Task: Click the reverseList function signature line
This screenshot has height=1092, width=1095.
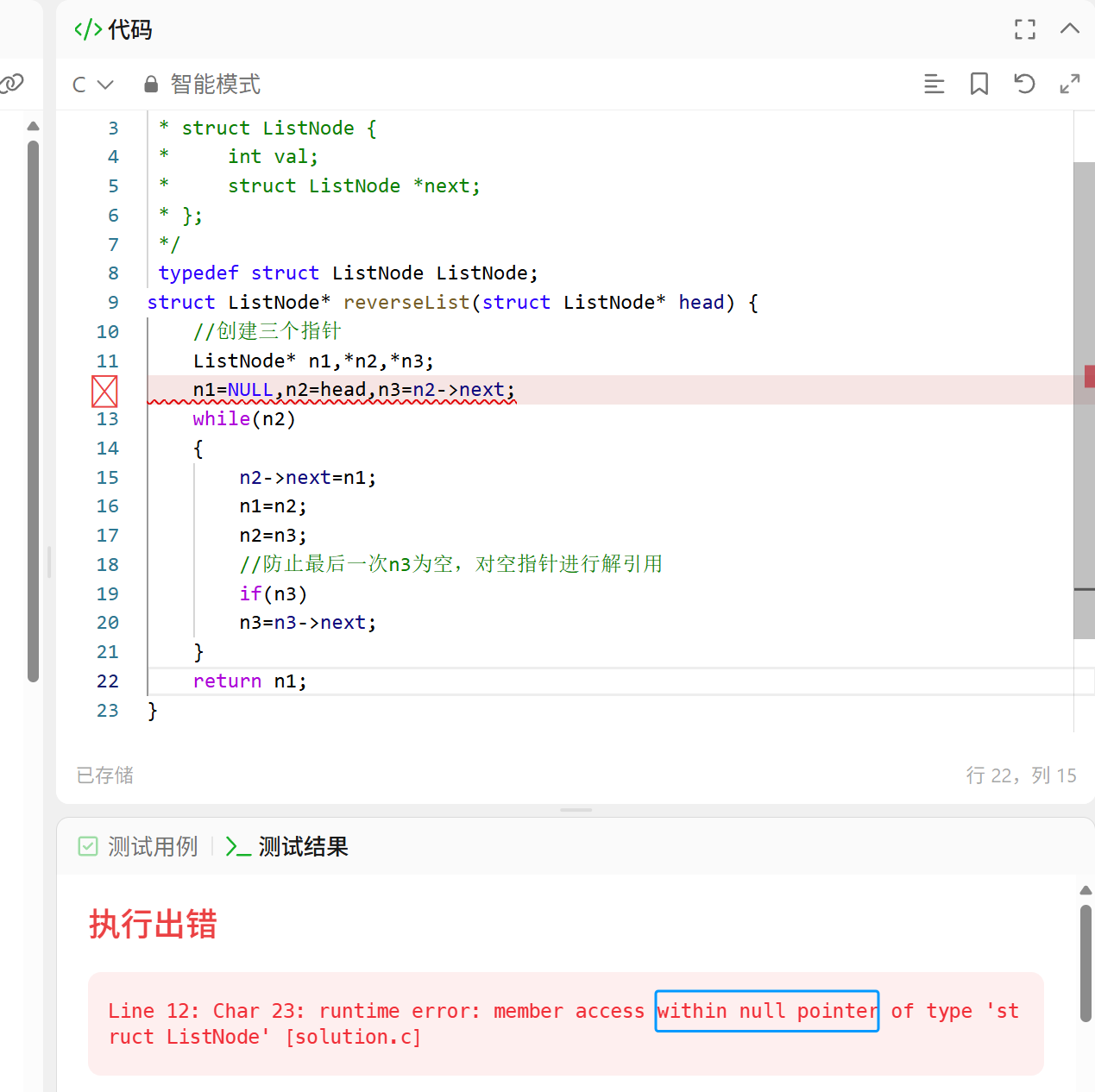Action: point(452,303)
